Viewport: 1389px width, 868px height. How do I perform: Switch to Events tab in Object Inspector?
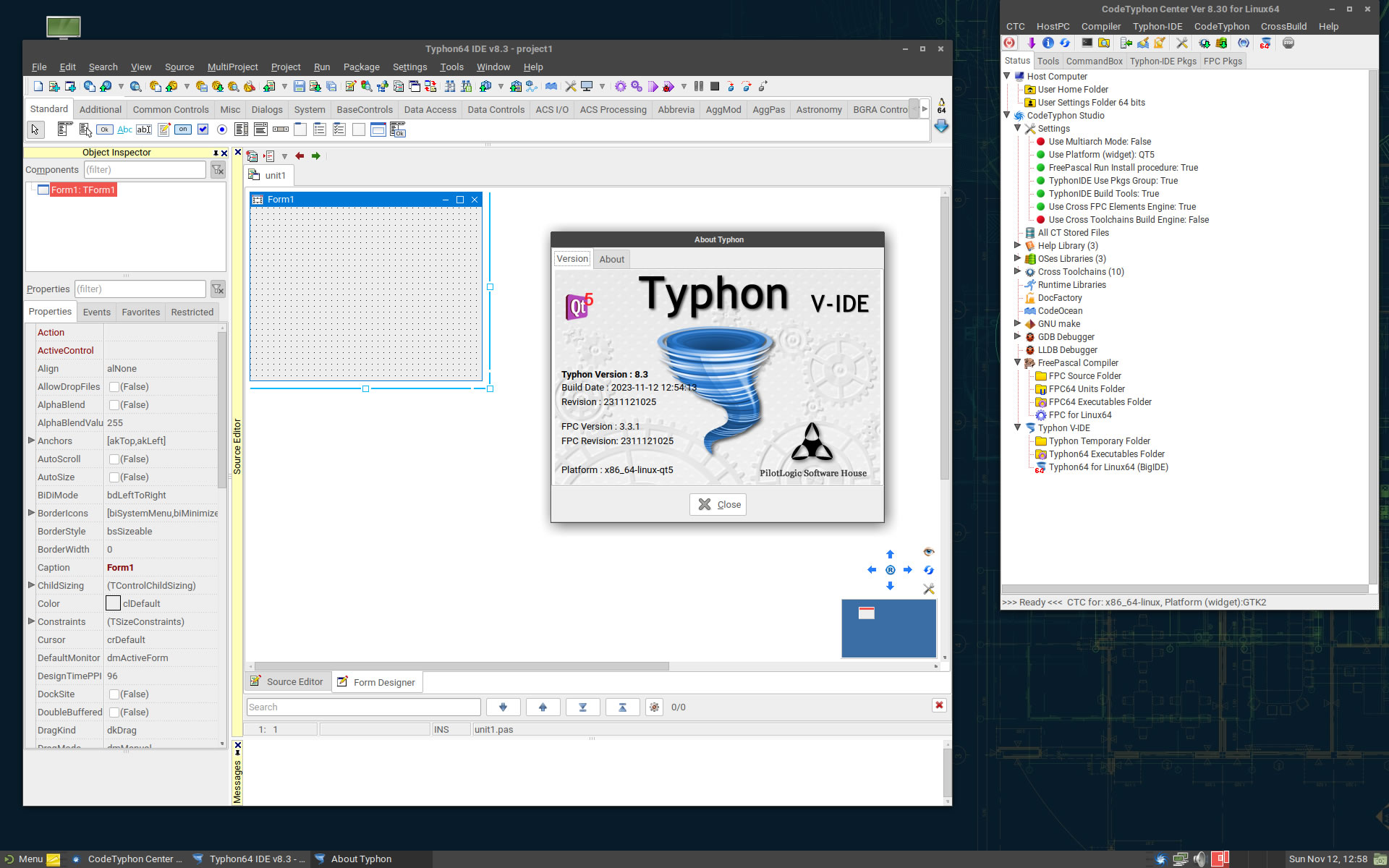point(97,312)
